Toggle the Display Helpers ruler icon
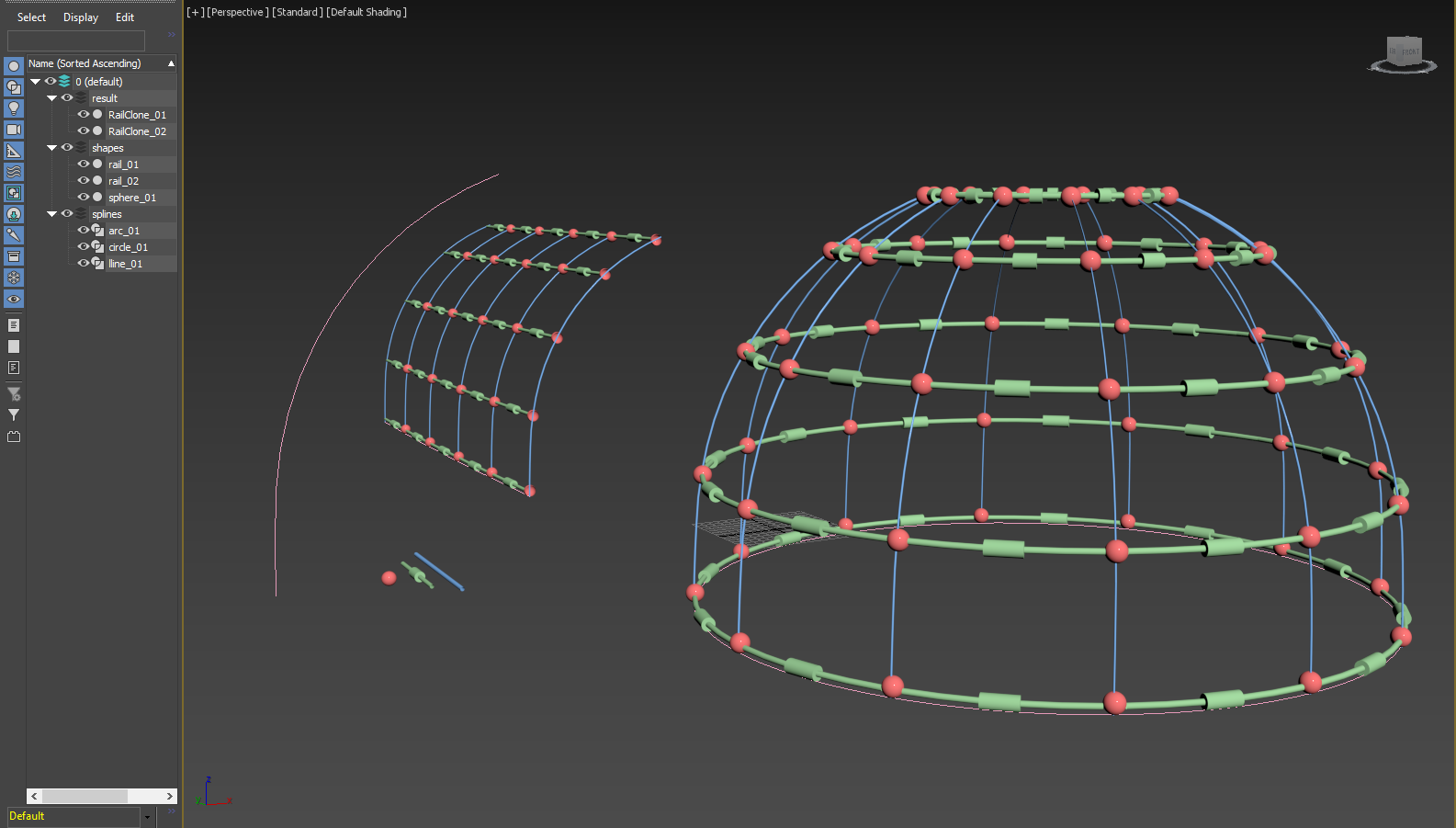1456x828 pixels. coord(14,151)
